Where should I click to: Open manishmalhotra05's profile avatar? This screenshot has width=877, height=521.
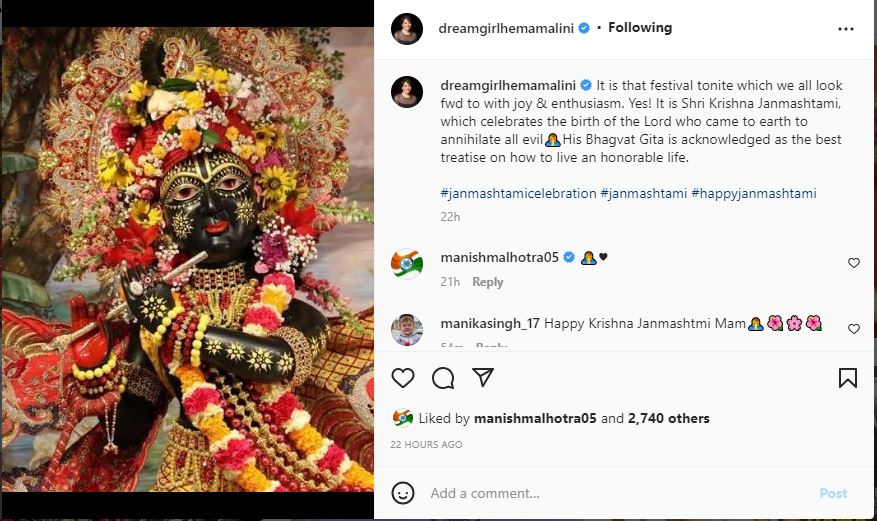(x=407, y=263)
